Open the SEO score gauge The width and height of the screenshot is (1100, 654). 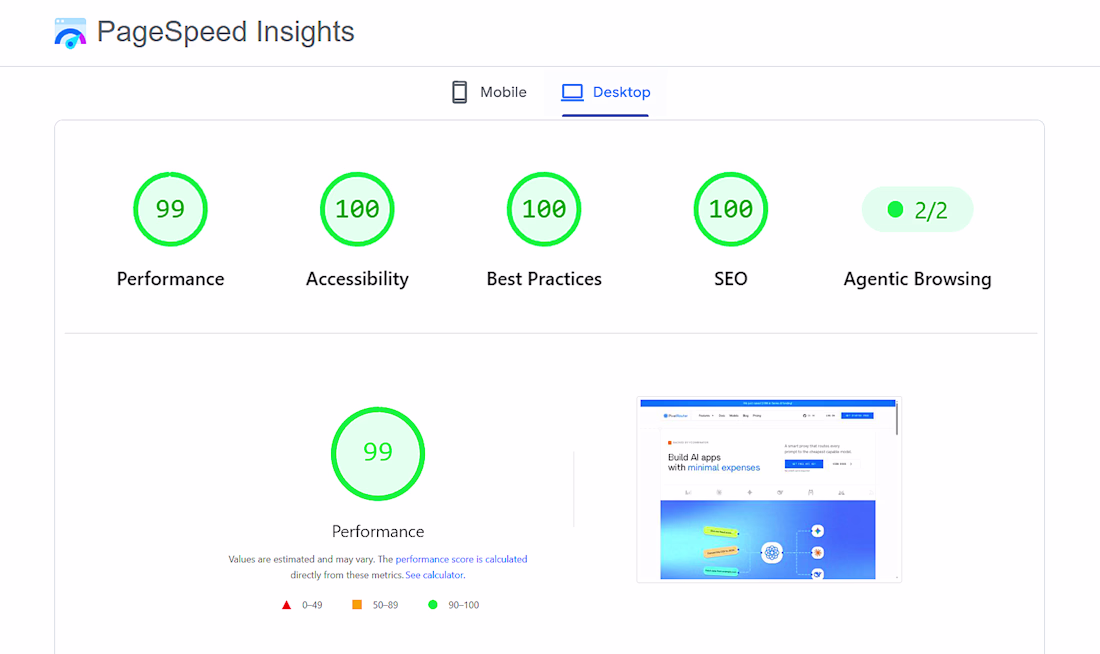pyautogui.click(x=730, y=209)
